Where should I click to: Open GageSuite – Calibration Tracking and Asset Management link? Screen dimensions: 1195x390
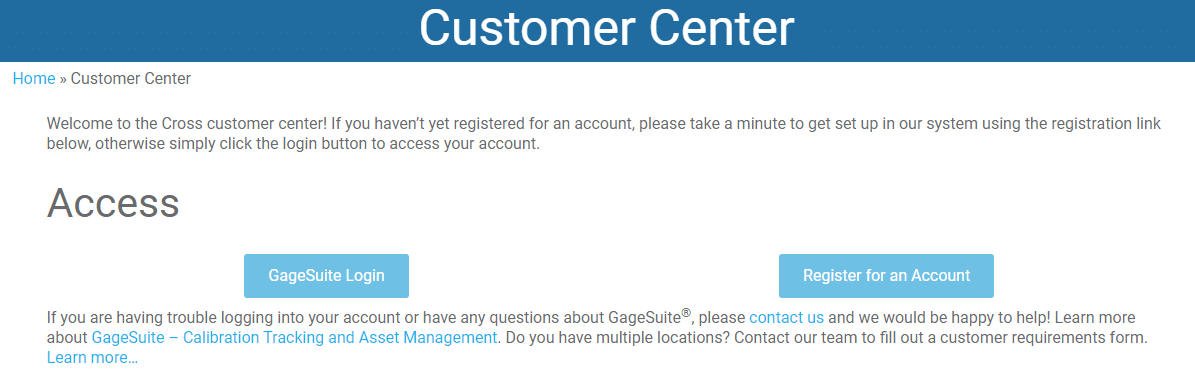point(294,337)
